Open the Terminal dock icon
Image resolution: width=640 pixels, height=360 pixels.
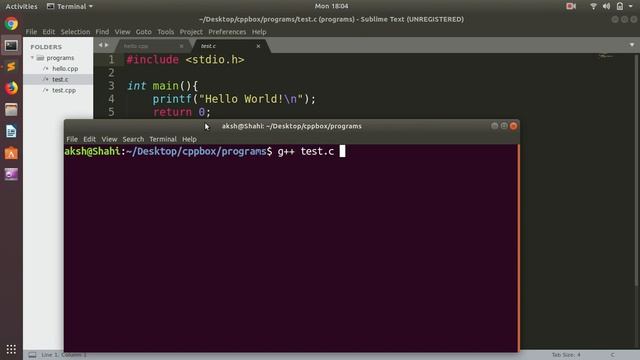(11, 45)
